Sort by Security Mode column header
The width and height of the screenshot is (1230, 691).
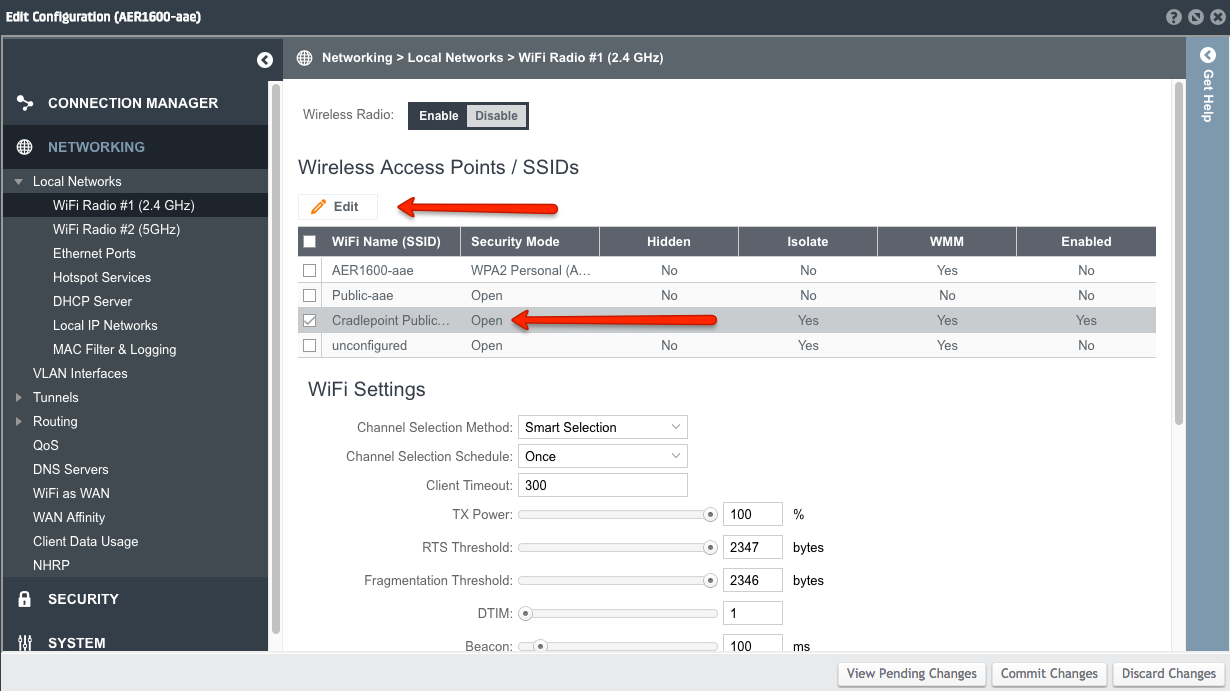point(530,241)
